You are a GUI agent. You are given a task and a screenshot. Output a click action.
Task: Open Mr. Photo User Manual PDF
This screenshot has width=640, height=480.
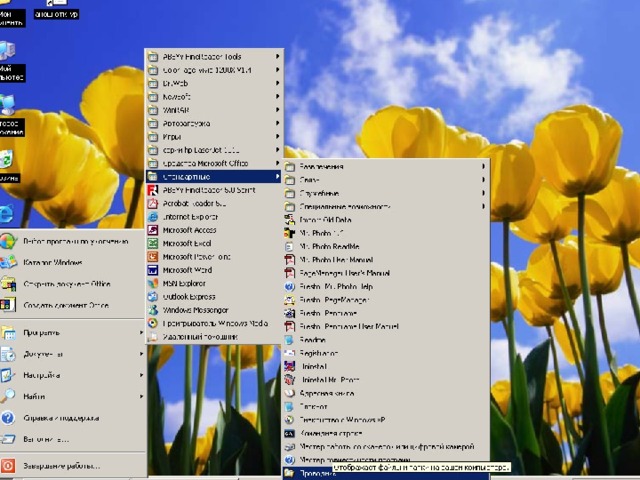tap(386, 260)
